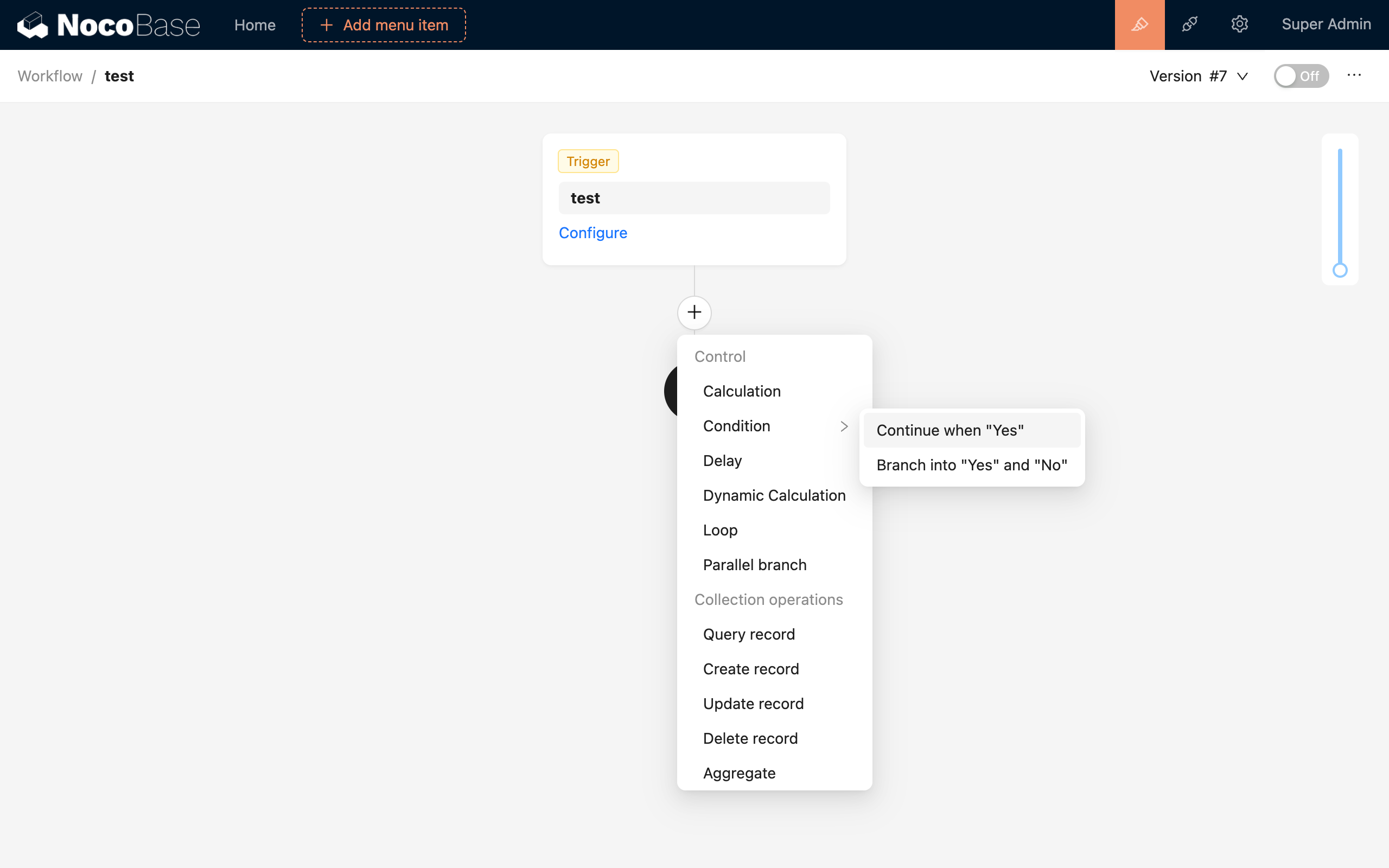
Task: Click the zoom slider handle
Action: pyautogui.click(x=1340, y=270)
